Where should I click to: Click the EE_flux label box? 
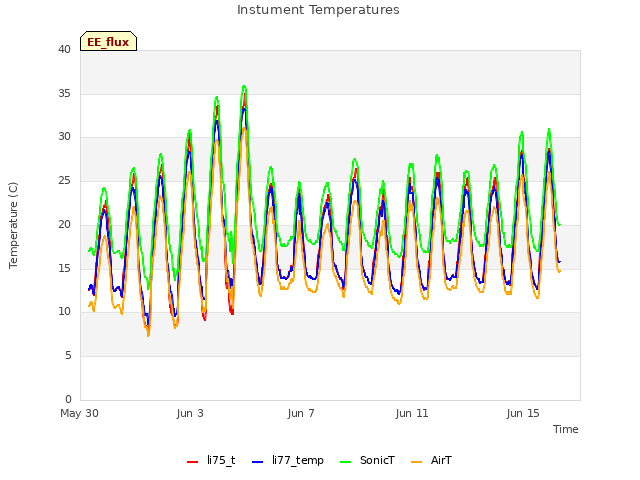click(108, 41)
